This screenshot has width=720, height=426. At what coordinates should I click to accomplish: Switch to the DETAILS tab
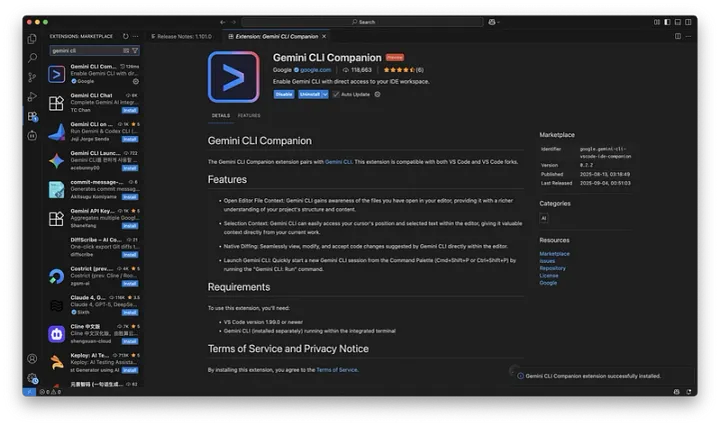221,116
